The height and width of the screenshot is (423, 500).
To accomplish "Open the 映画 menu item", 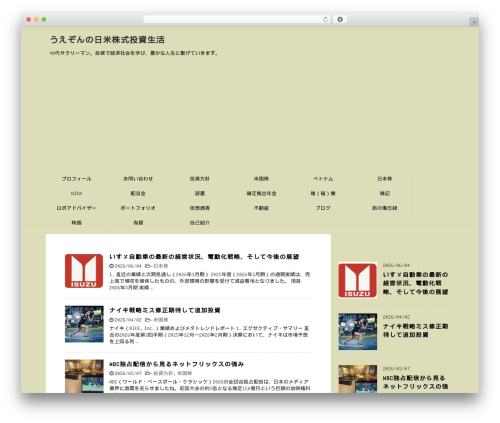I will coord(76,223).
